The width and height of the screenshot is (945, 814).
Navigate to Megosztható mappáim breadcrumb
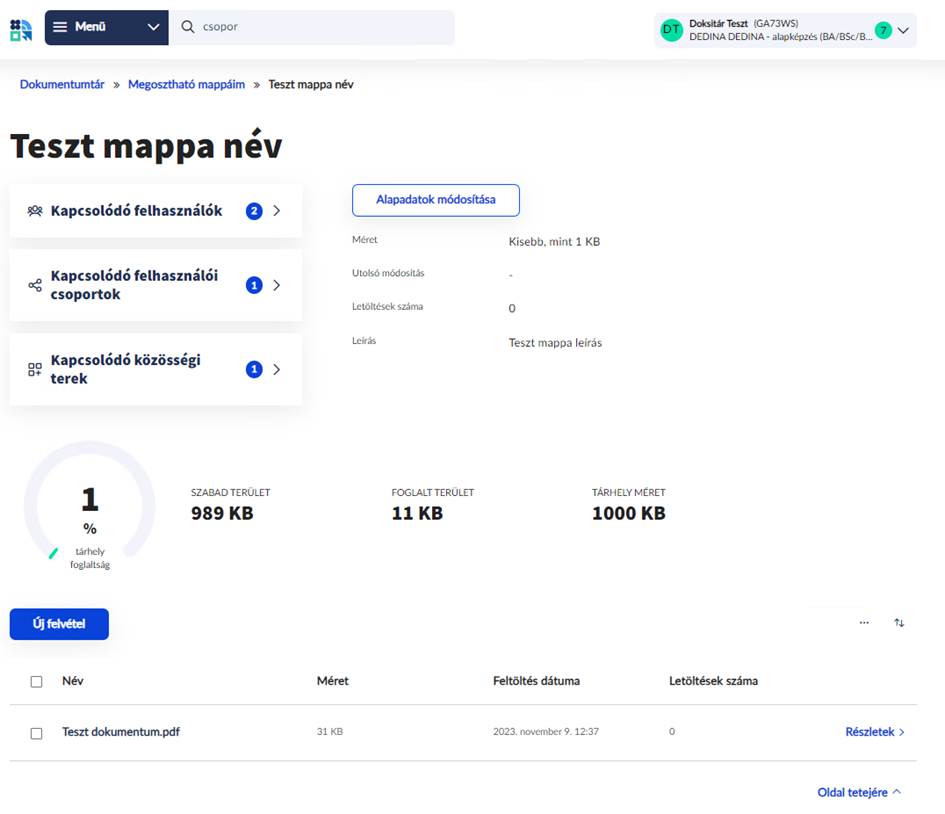(186, 85)
